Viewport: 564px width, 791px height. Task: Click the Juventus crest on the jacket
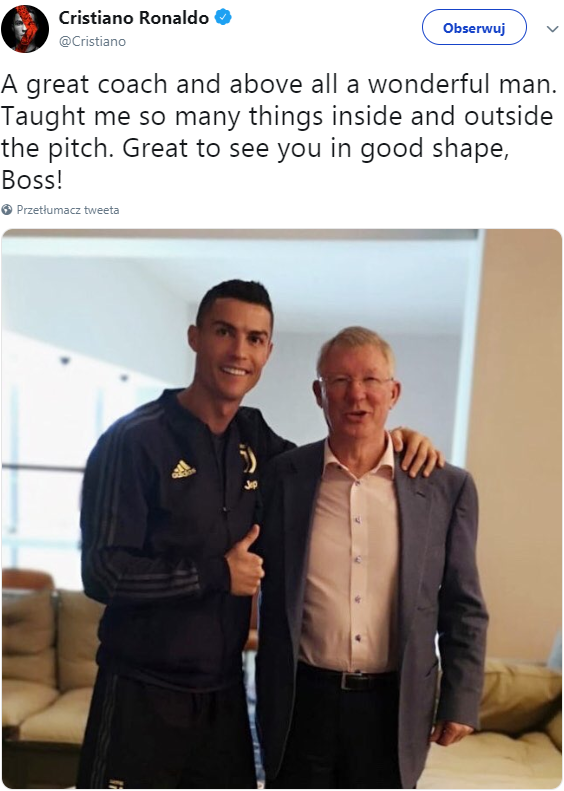pos(248,458)
